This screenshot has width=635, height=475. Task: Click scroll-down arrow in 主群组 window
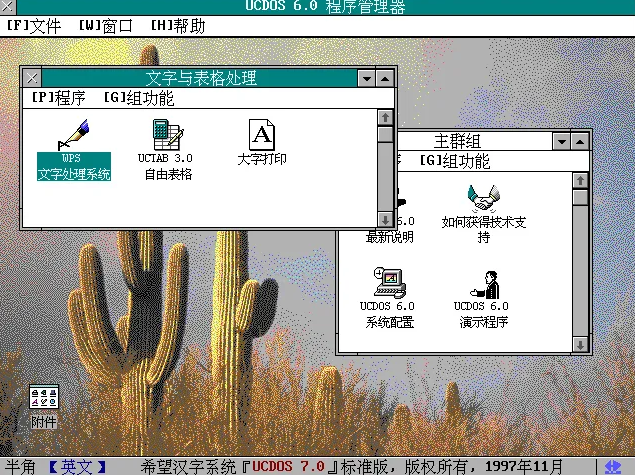point(580,345)
